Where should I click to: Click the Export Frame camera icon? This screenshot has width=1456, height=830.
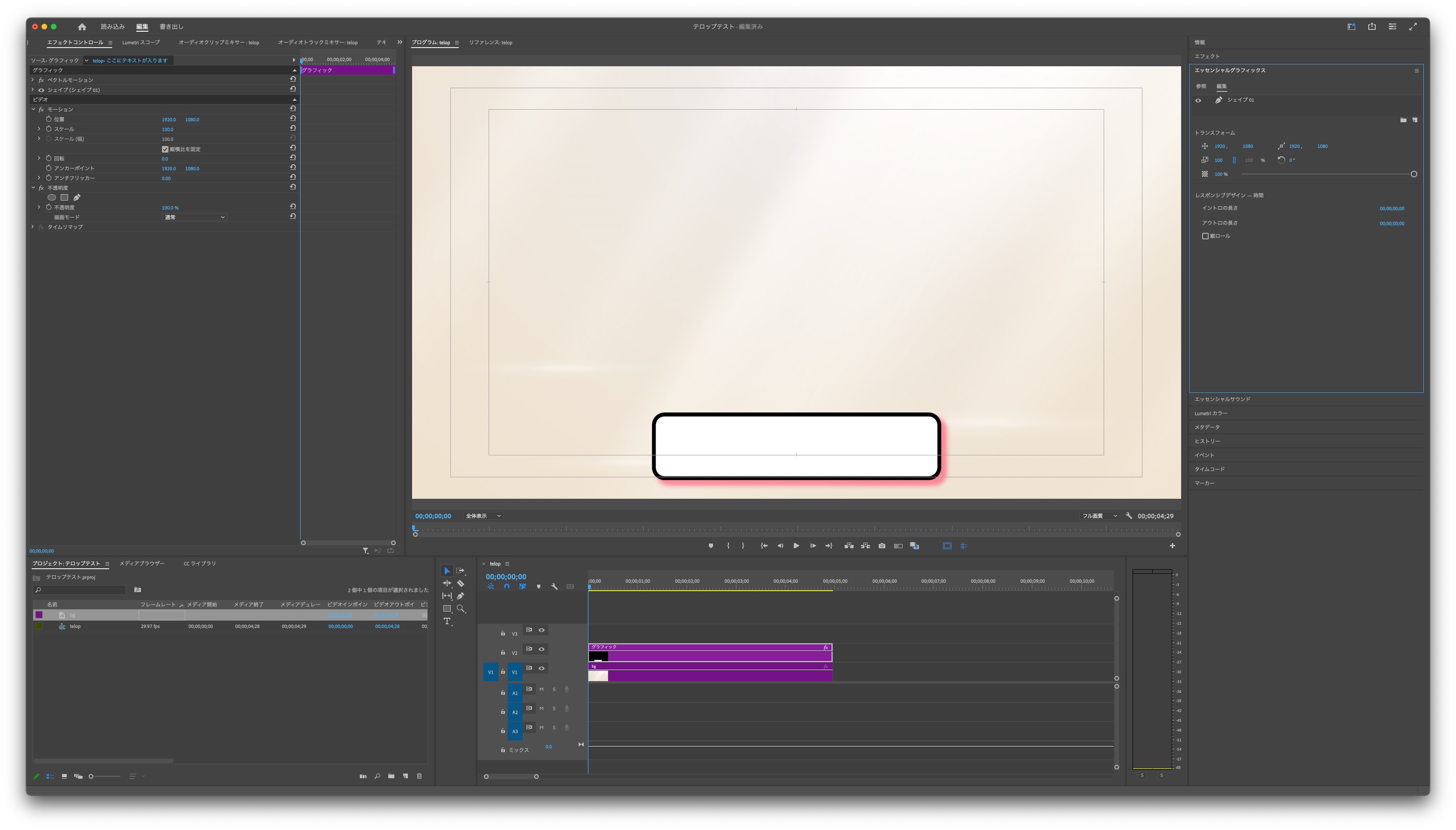tap(882, 545)
